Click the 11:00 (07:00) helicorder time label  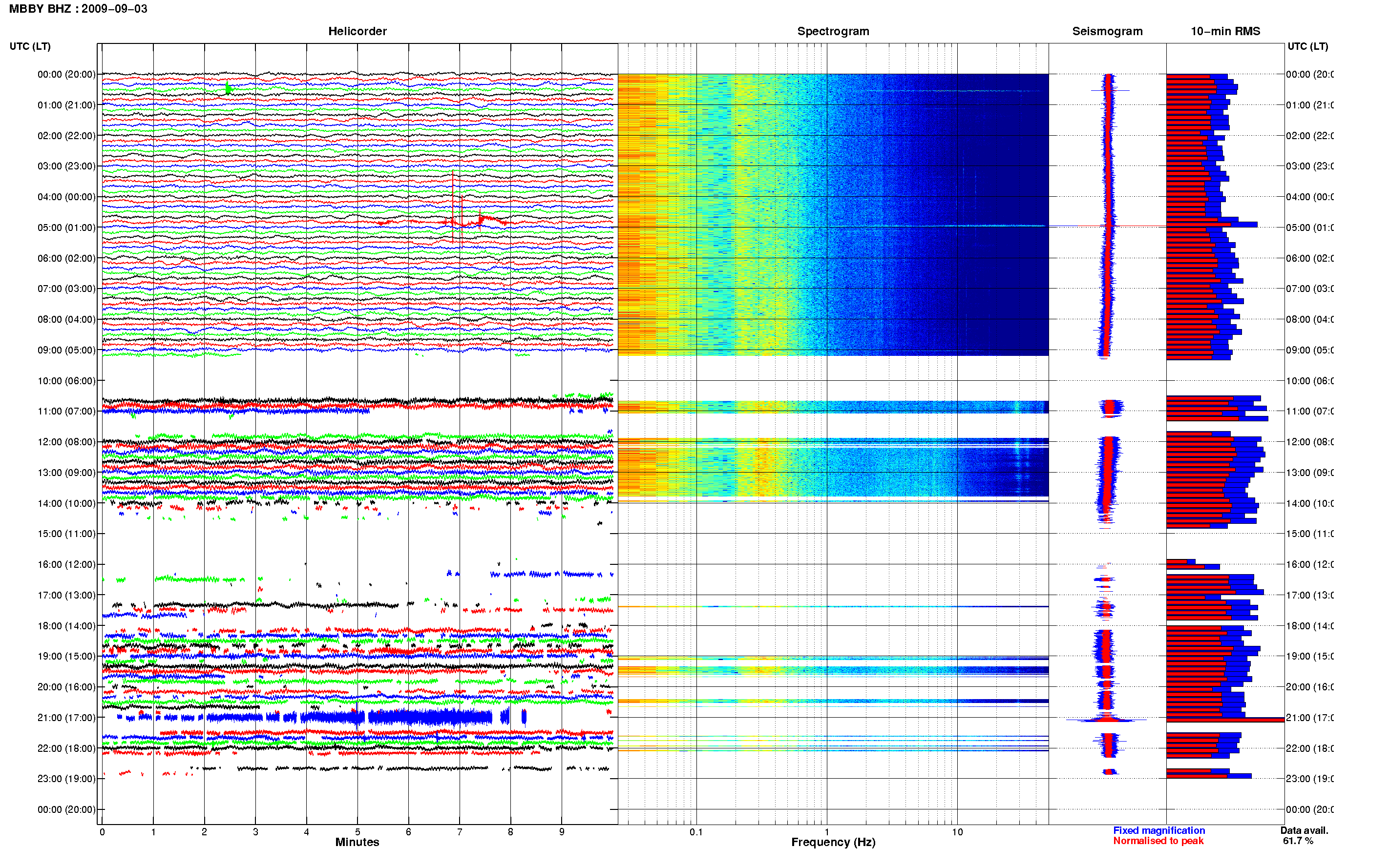[x=66, y=411]
